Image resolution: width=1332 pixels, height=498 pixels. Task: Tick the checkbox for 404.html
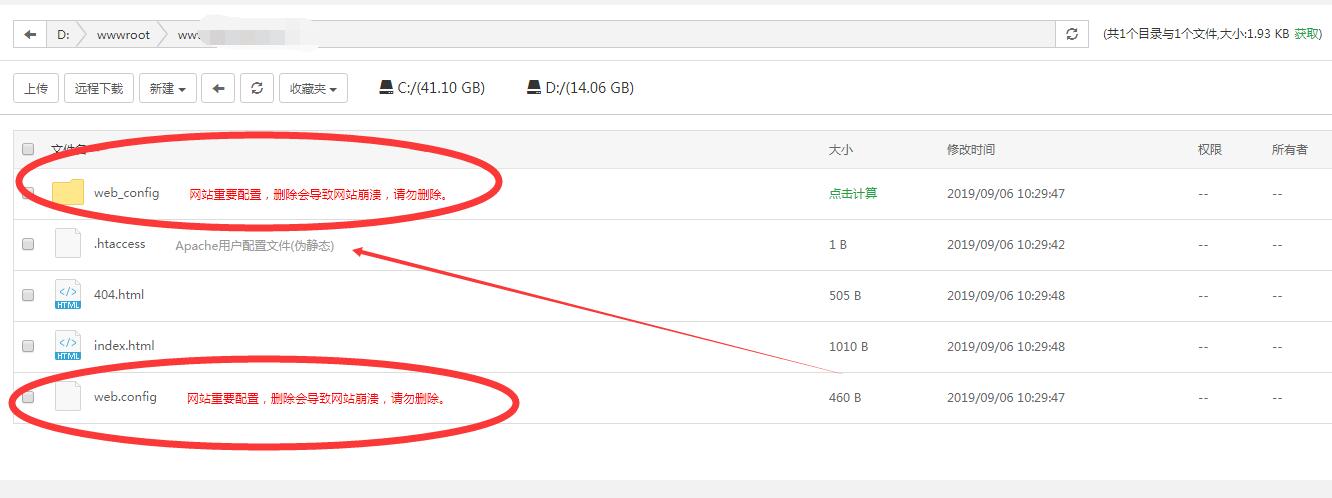[x=28, y=295]
